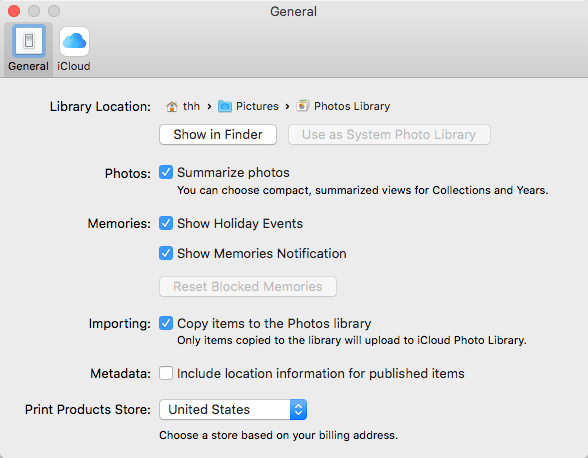The image size is (588, 458).
Task: Click the thh path segment text
Action: coord(191,107)
